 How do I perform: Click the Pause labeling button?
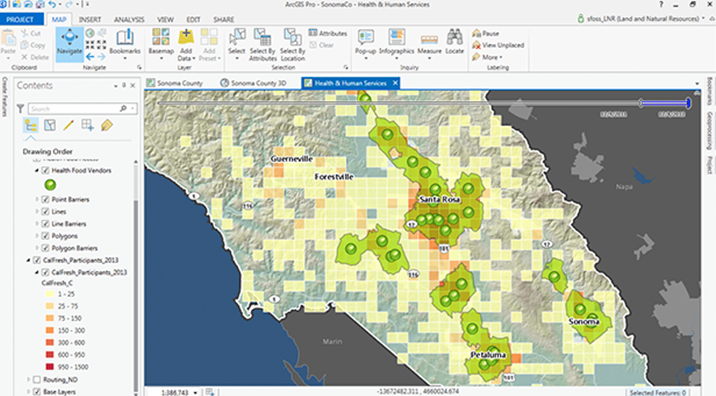point(486,33)
